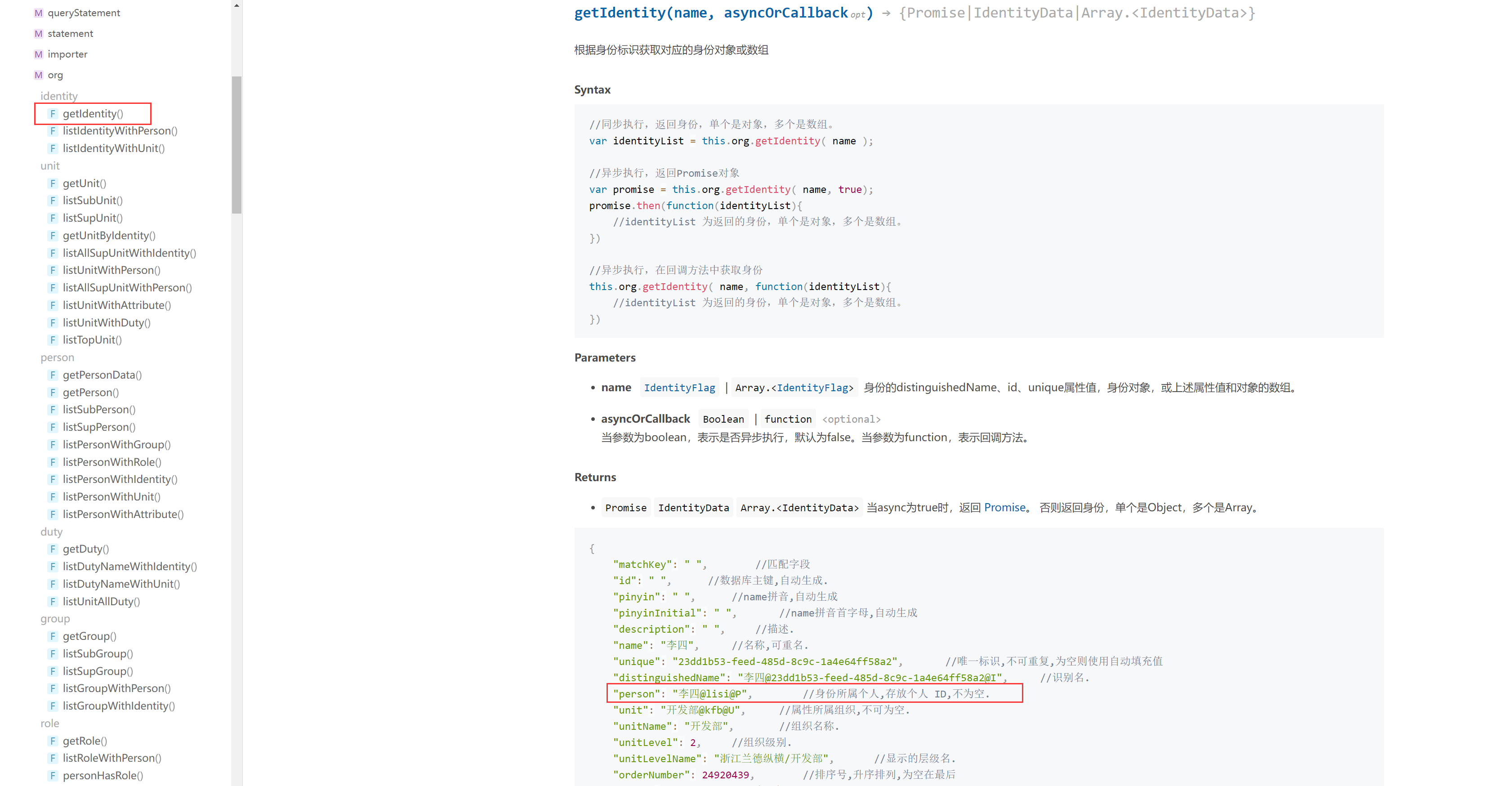The width and height of the screenshot is (1512, 786).
Task: Click the sidebar scrollbar thumb
Action: tap(236, 144)
